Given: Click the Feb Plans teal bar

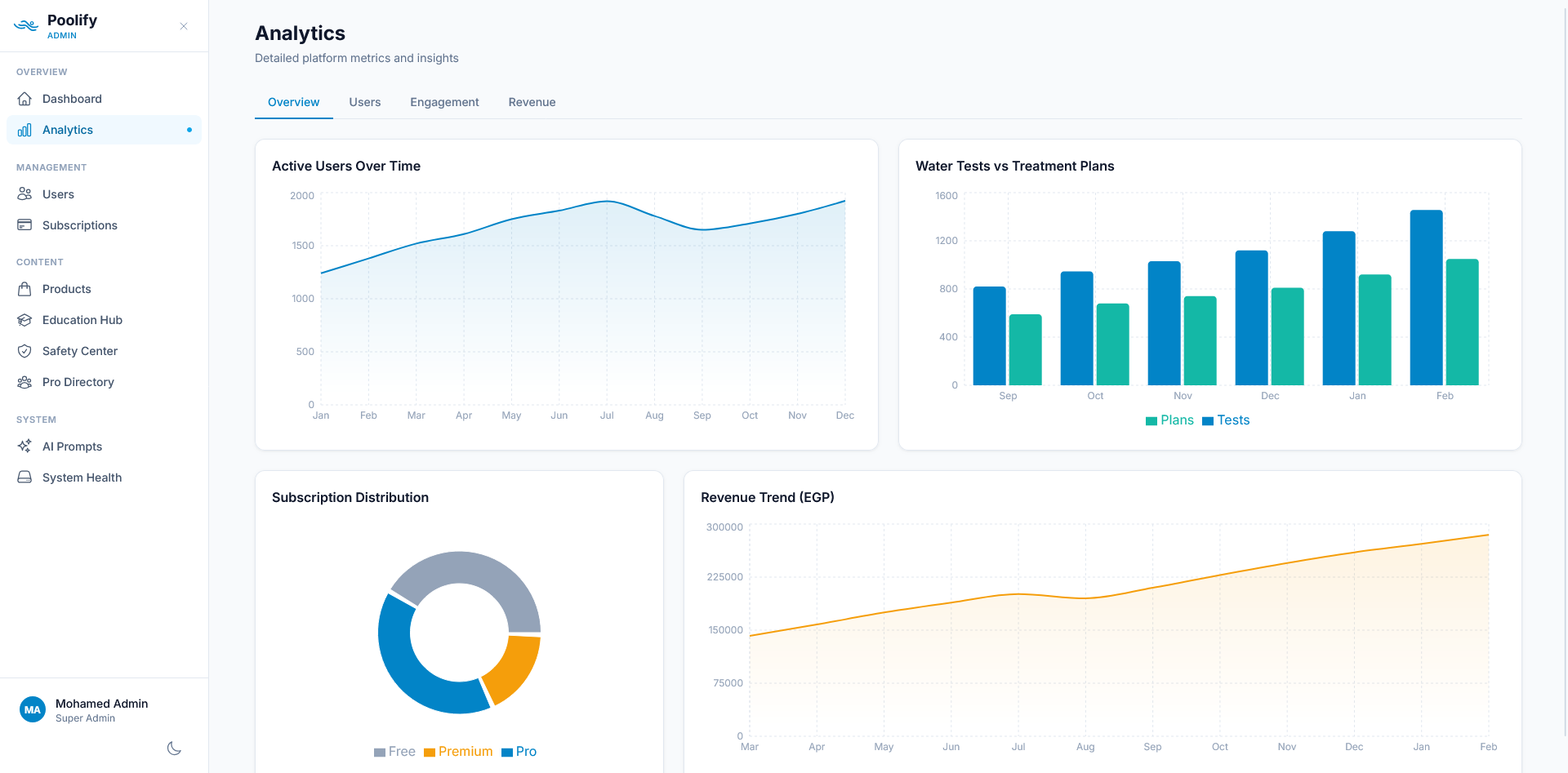Looking at the screenshot, I should click(x=1462, y=322).
